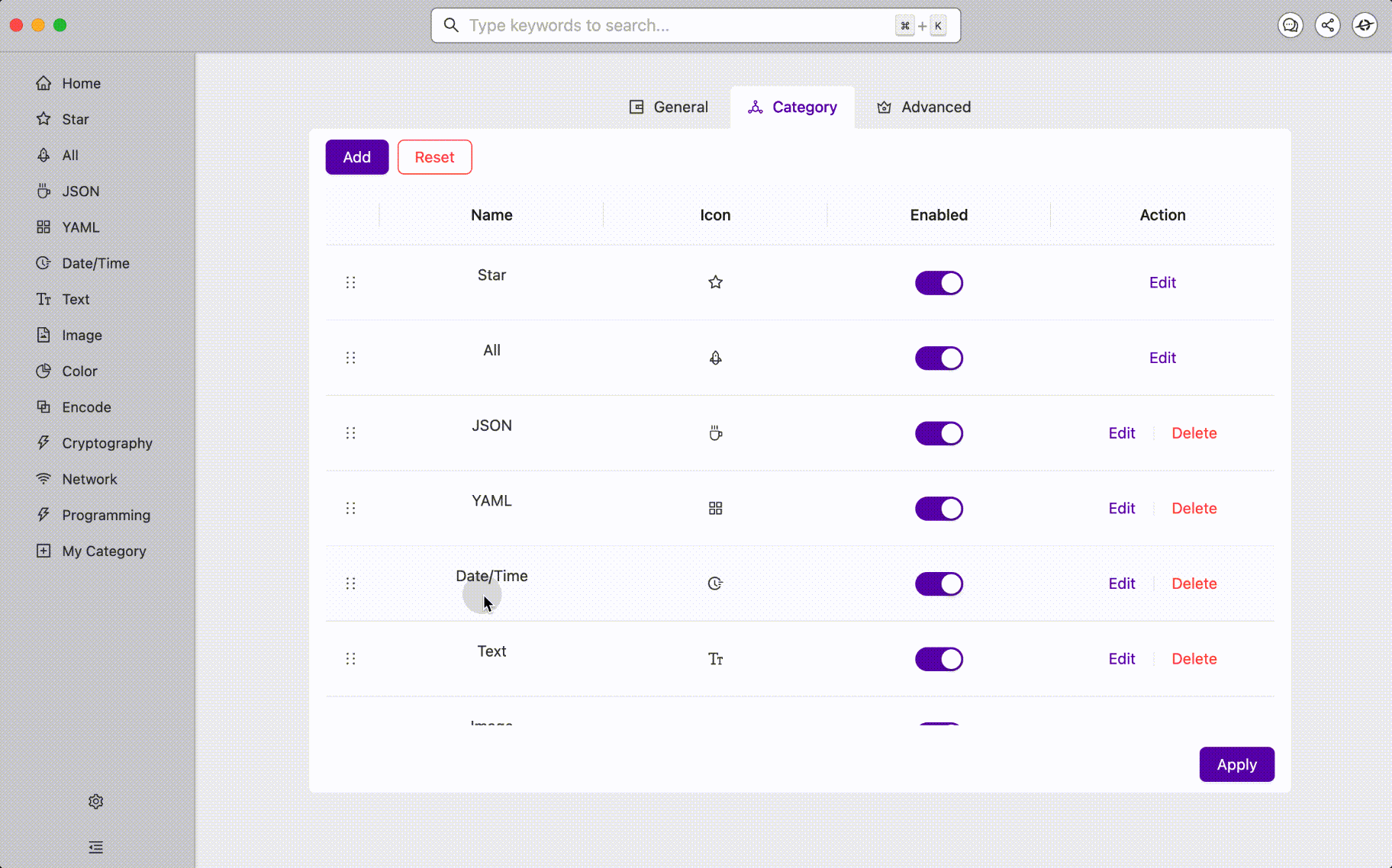Disable the Star category toggle
Viewport: 1392px width, 868px height.
point(939,283)
